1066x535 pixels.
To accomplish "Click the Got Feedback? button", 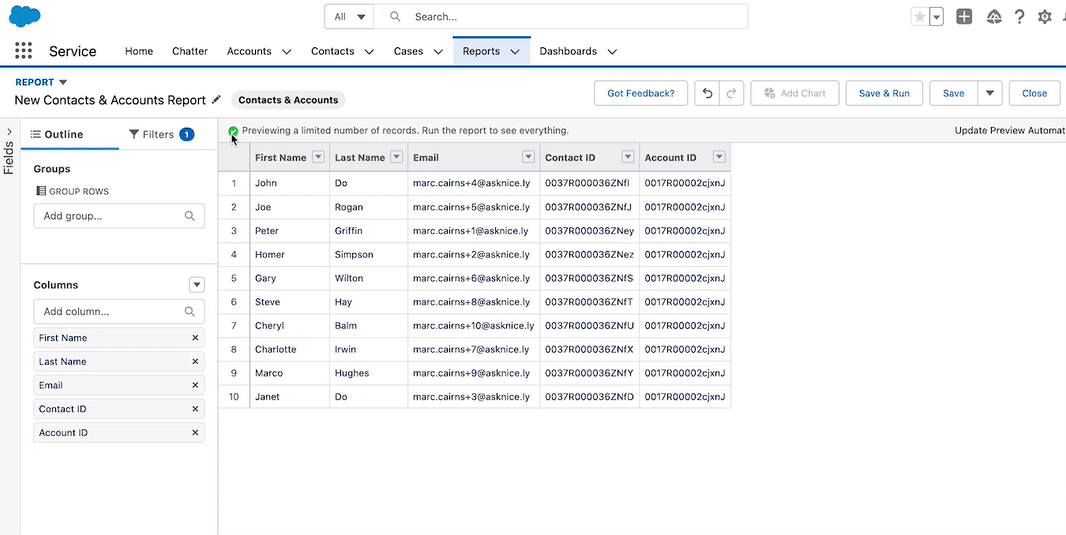I will pos(641,93).
